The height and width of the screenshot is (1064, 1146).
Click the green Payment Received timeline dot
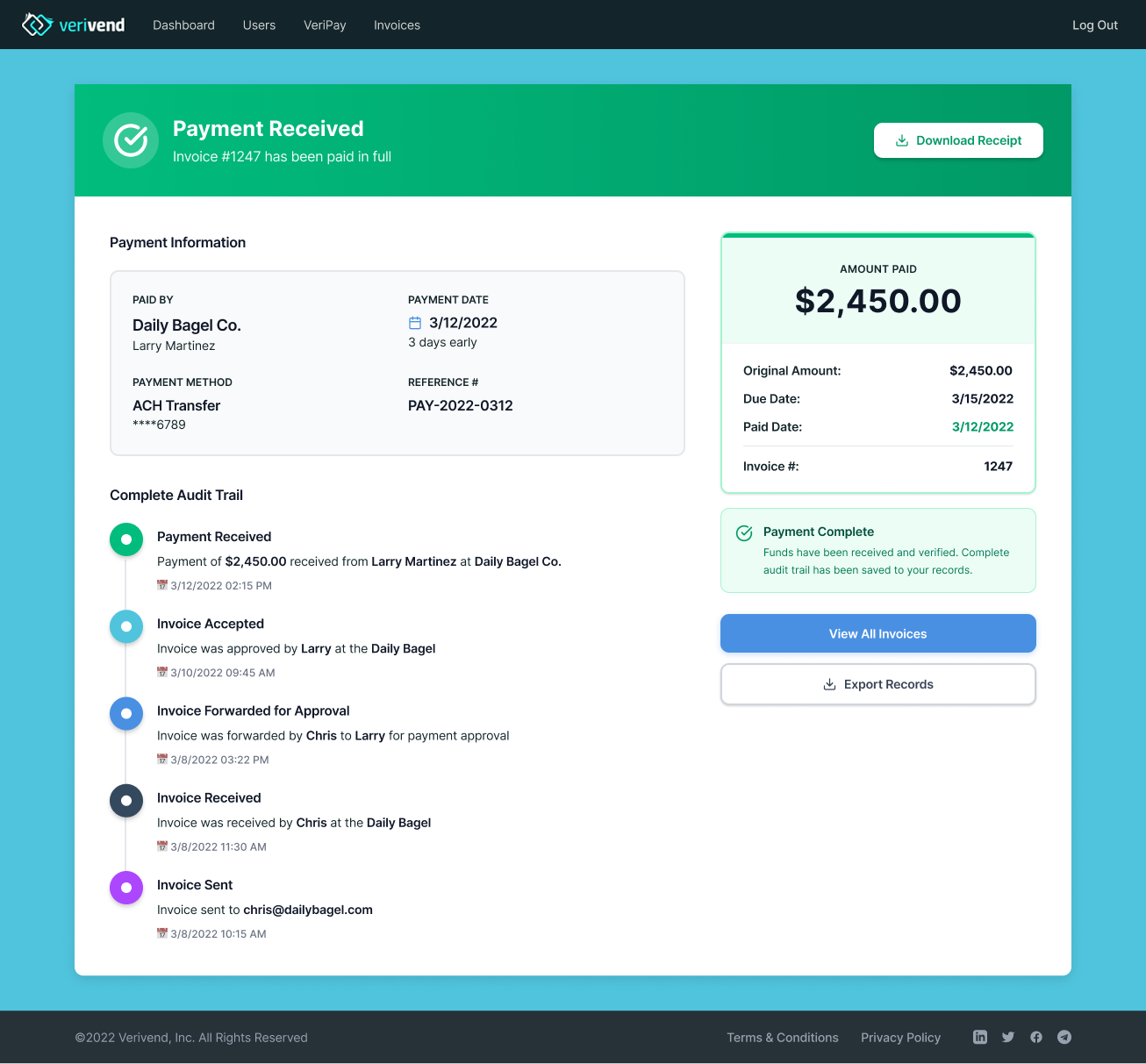[x=126, y=539]
